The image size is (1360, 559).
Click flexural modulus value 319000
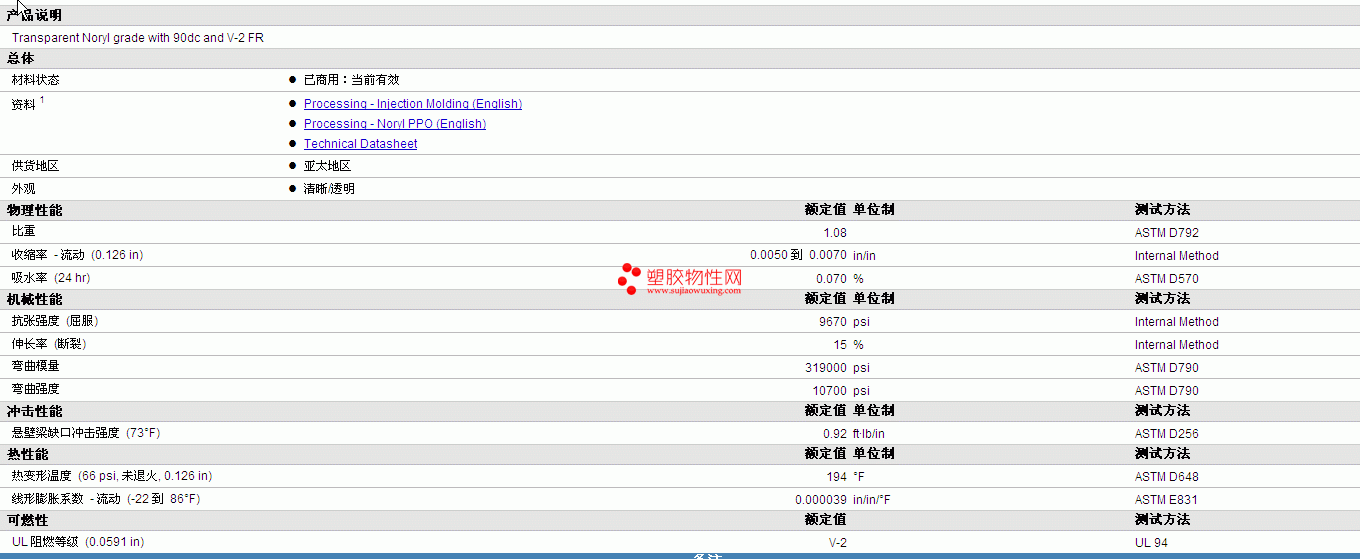(826, 368)
